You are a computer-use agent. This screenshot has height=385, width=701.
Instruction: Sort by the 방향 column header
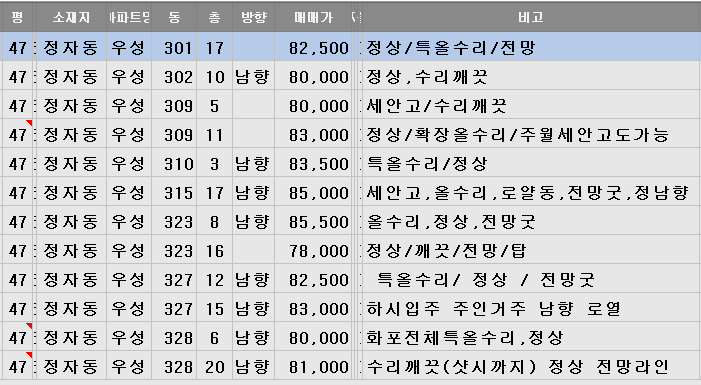[253, 17]
